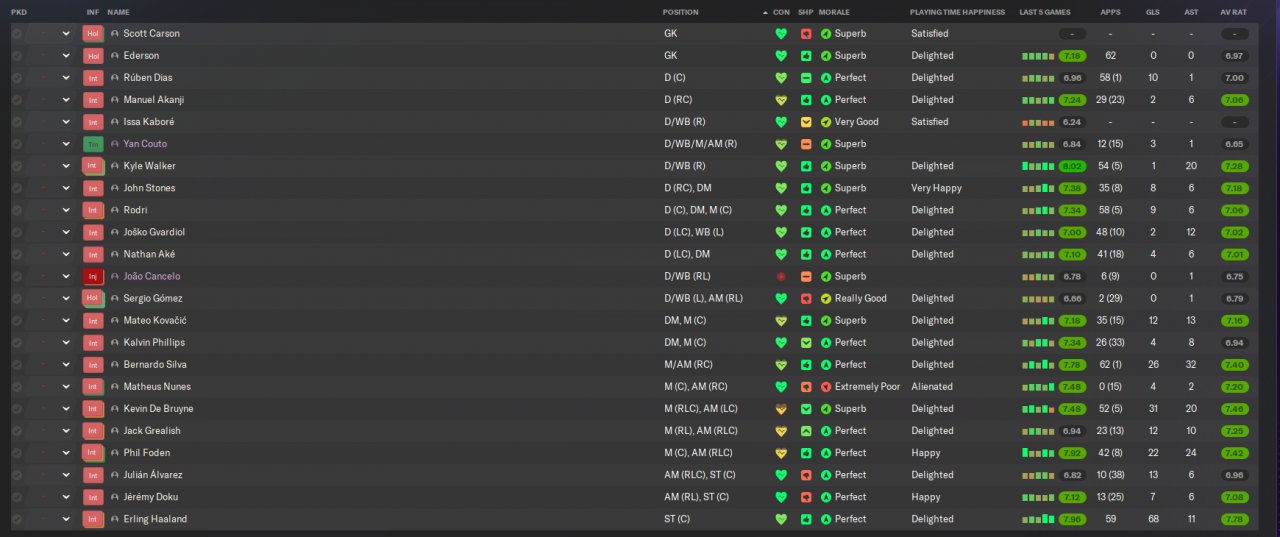Open the dropdown chevron for Jérémy Doku
This screenshot has width=1280, height=537.
pyautogui.click(x=66, y=497)
